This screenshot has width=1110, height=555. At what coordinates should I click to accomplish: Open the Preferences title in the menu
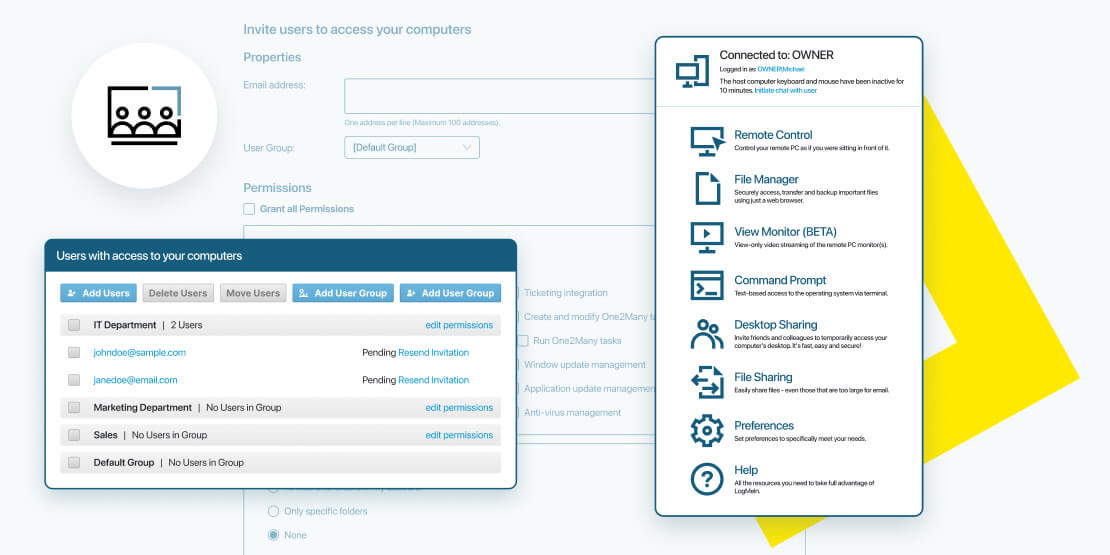coord(764,425)
